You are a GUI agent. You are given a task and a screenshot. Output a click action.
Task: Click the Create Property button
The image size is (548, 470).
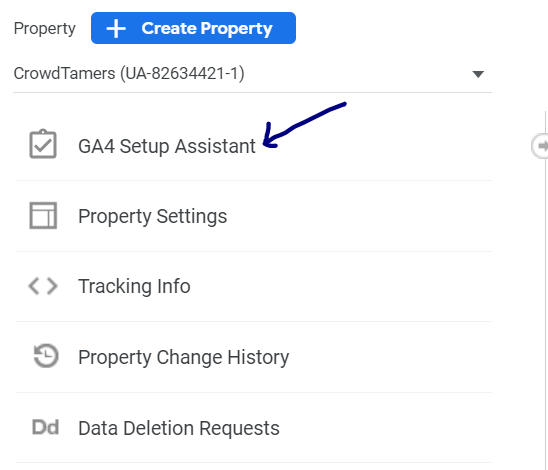(193, 28)
